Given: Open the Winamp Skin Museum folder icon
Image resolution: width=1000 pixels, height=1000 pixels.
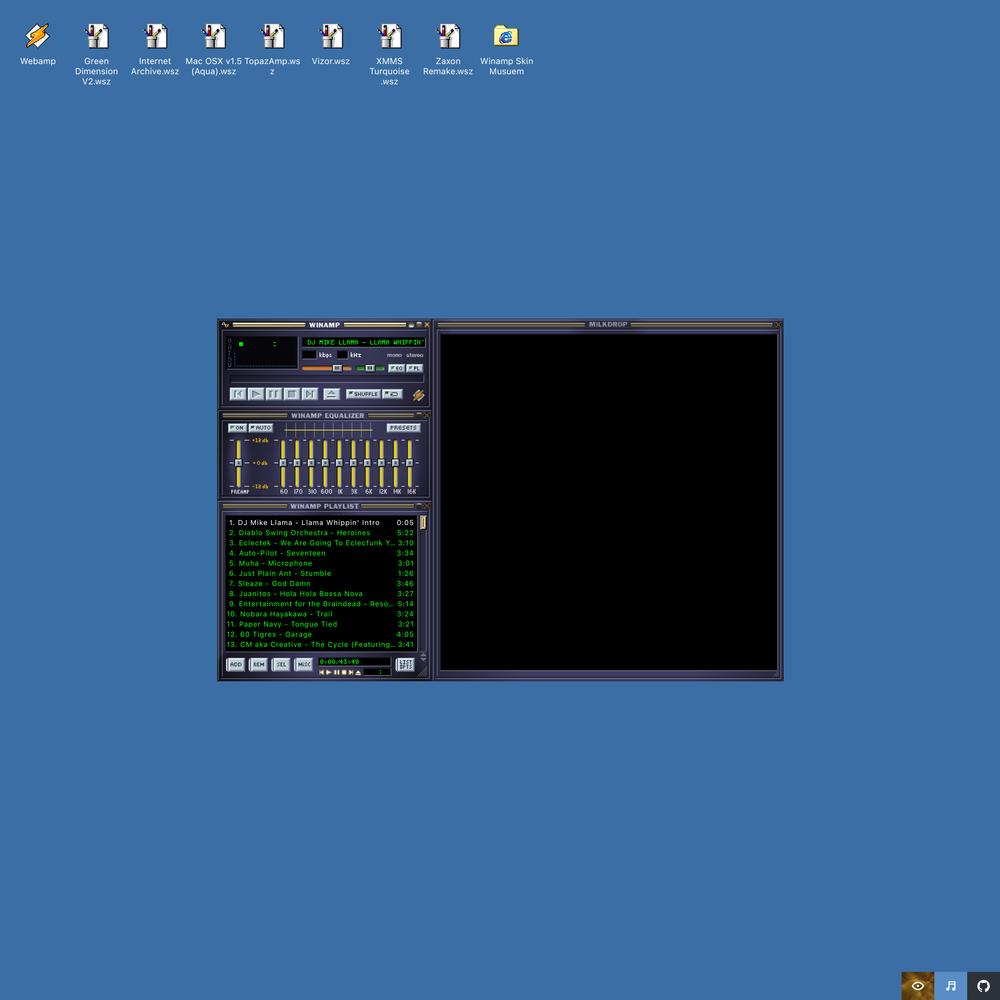Looking at the screenshot, I should (506, 49).
